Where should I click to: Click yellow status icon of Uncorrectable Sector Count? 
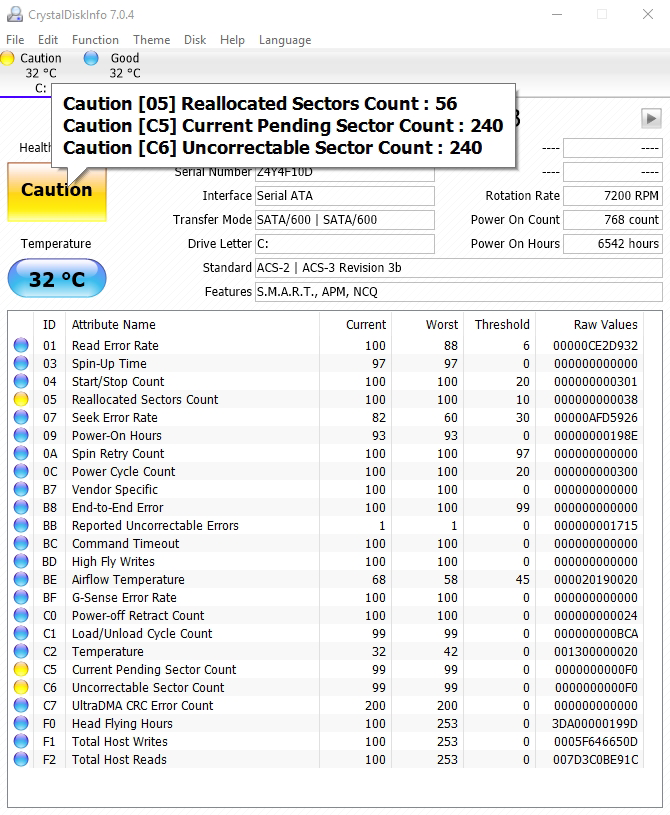[x=21, y=687]
